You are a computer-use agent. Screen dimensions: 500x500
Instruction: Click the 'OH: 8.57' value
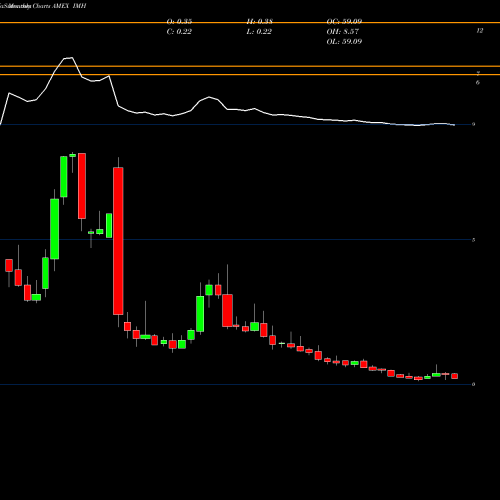343,32
